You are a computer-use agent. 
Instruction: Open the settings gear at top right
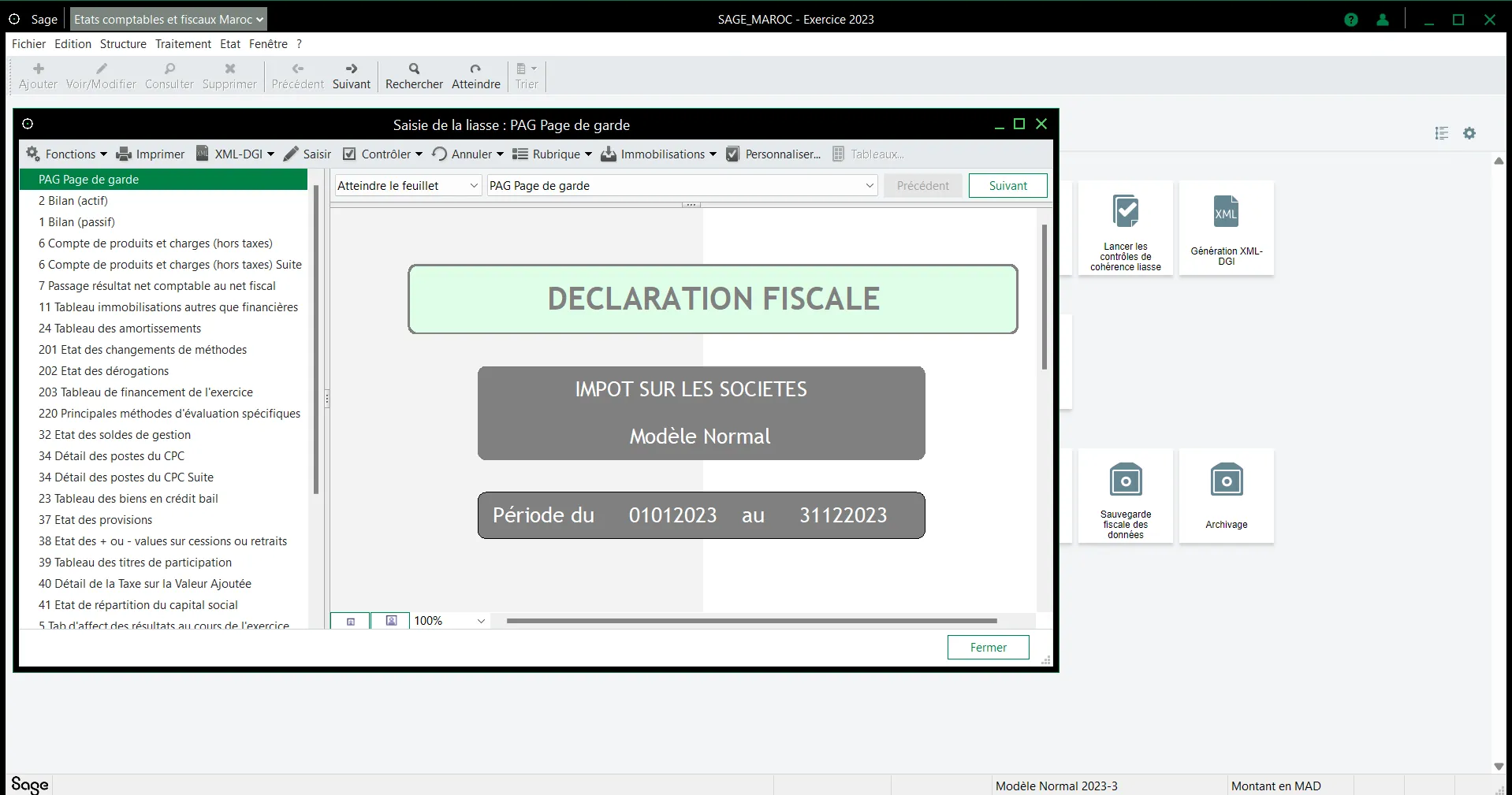(x=1469, y=133)
